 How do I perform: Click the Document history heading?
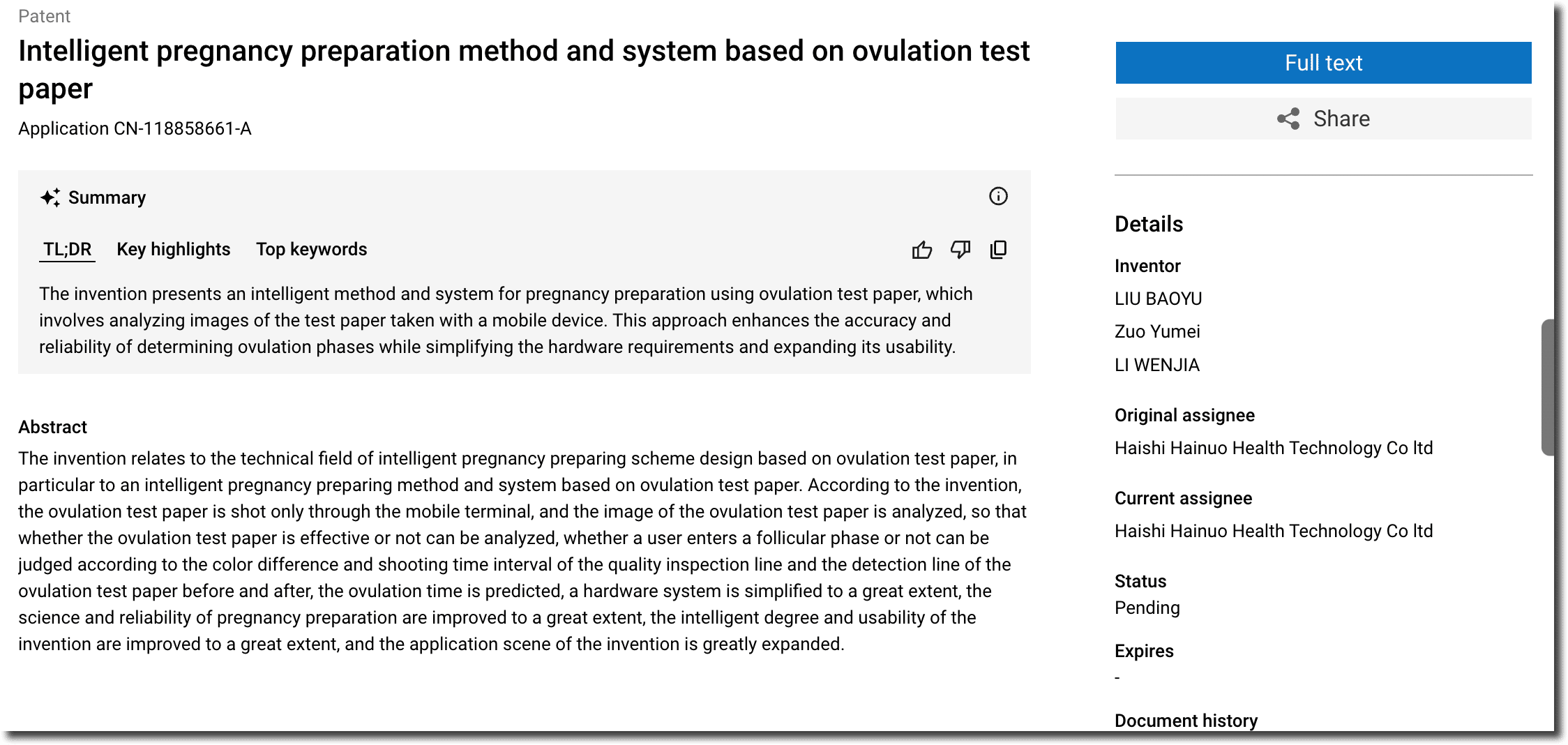1186,721
